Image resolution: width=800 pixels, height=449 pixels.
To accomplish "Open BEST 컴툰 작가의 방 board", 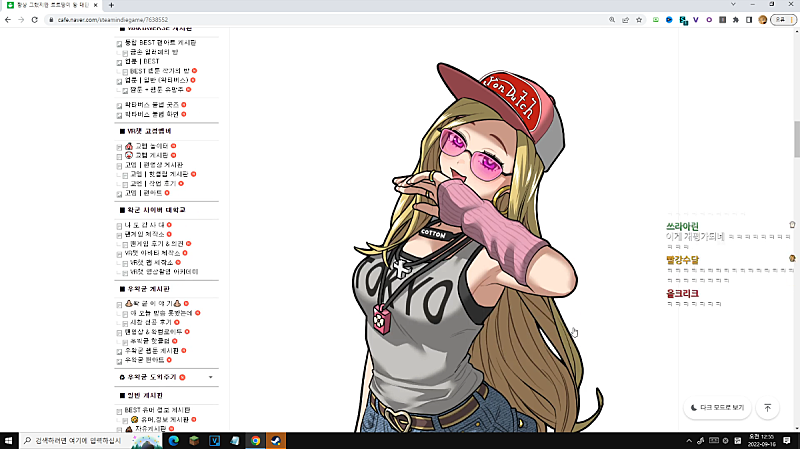I will point(160,71).
